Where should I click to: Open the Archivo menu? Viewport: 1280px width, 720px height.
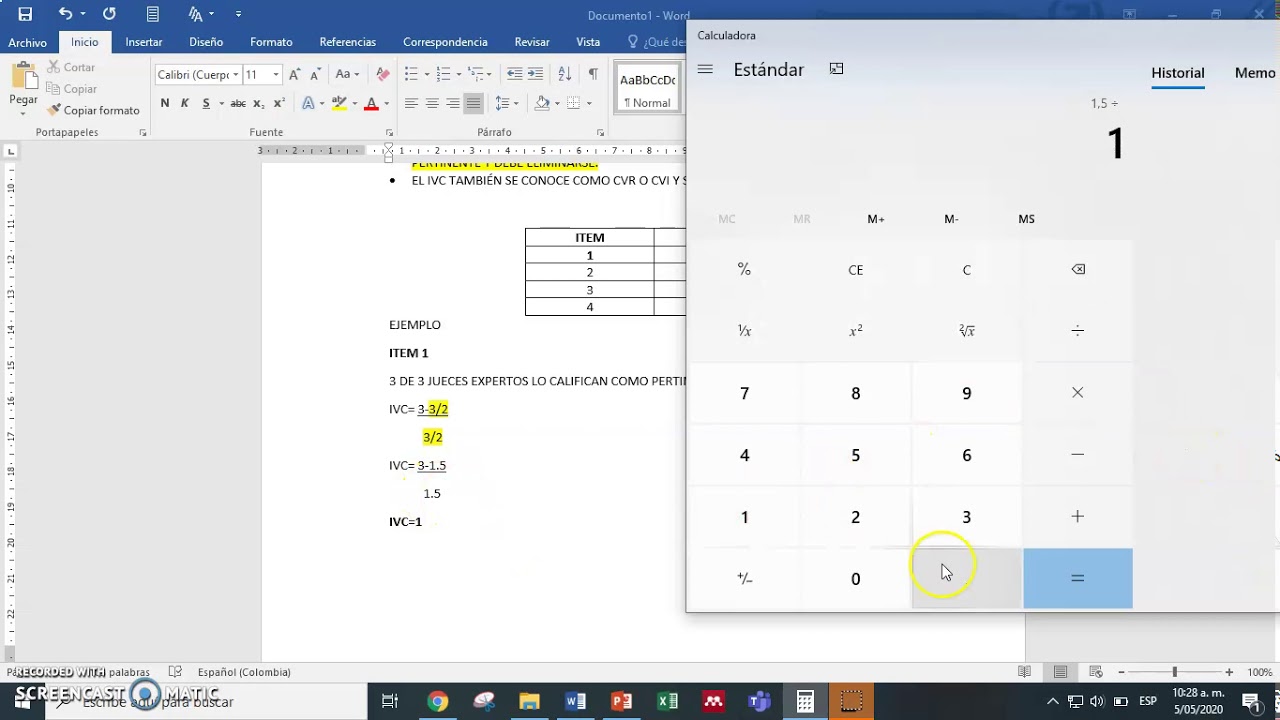(28, 42)
